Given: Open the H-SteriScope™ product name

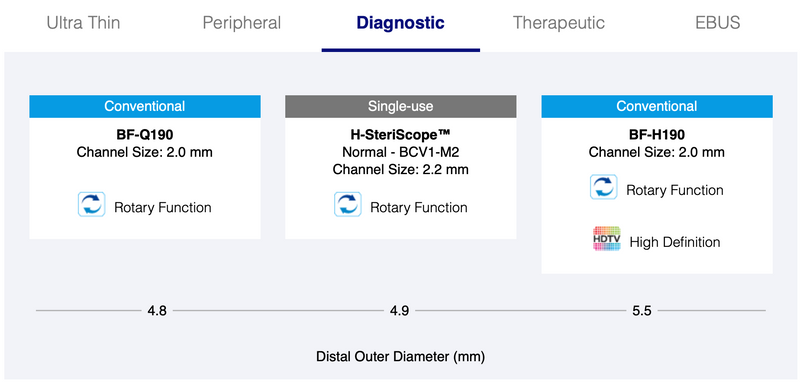Looking at the screenshot, I should coord(401,135).
